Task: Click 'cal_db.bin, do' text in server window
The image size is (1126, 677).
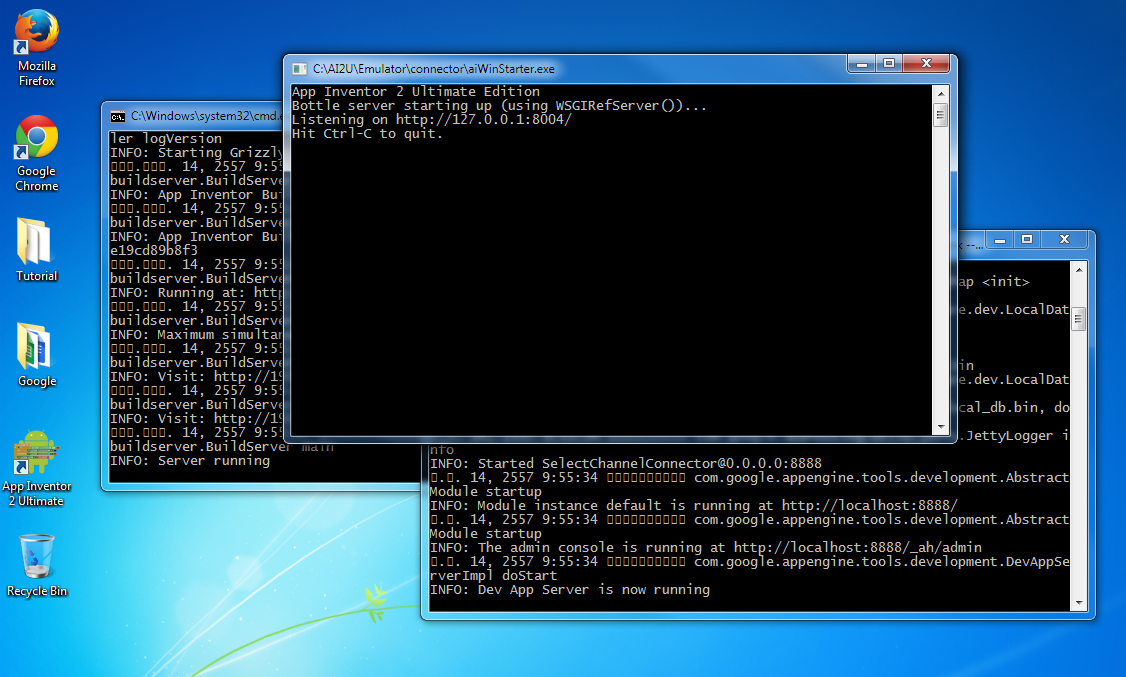Action: coord(1013,408)
